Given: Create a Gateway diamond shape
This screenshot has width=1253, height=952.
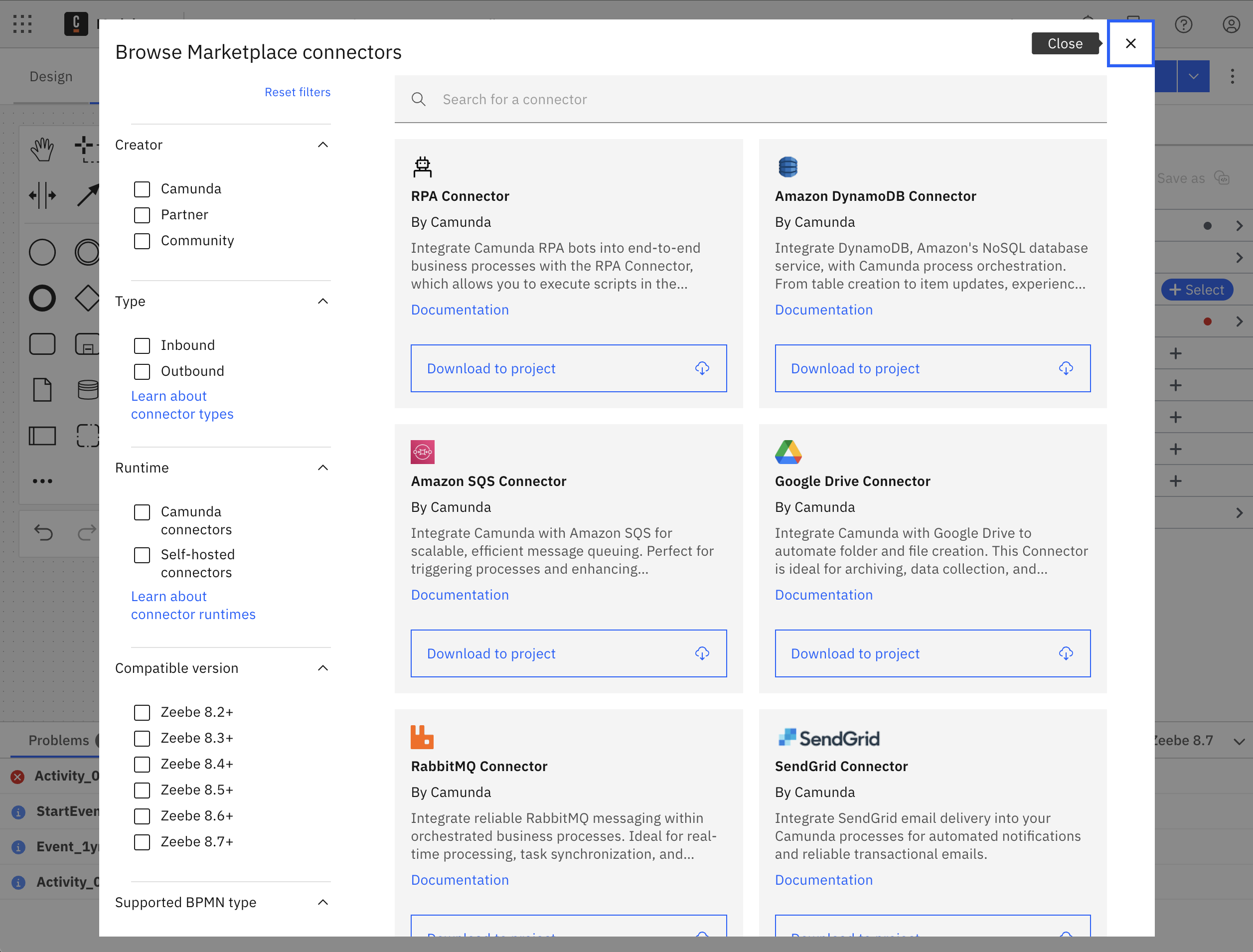Looking at the screenshot, I should (x=87, y=298).
